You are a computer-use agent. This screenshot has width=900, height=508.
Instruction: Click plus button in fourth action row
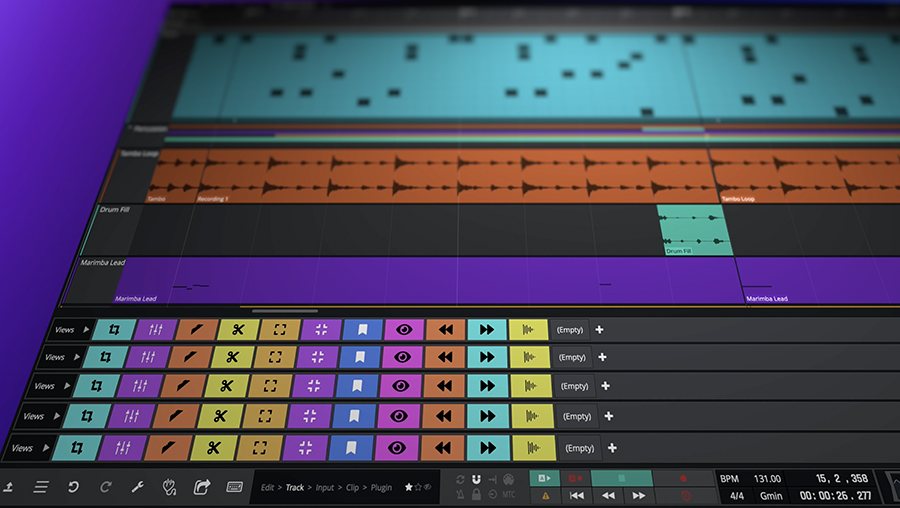[608, 416]
